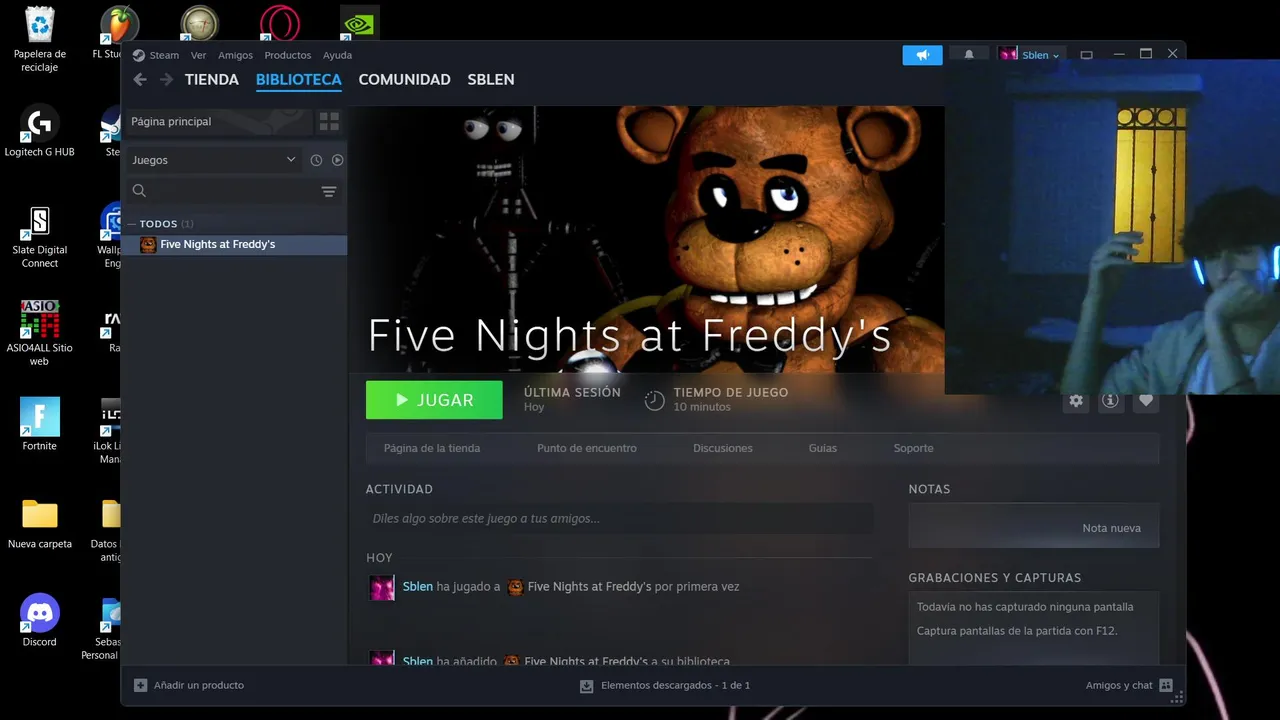Go to the COMUNIDAD tab
The image size is (1280, 720).
404,80
